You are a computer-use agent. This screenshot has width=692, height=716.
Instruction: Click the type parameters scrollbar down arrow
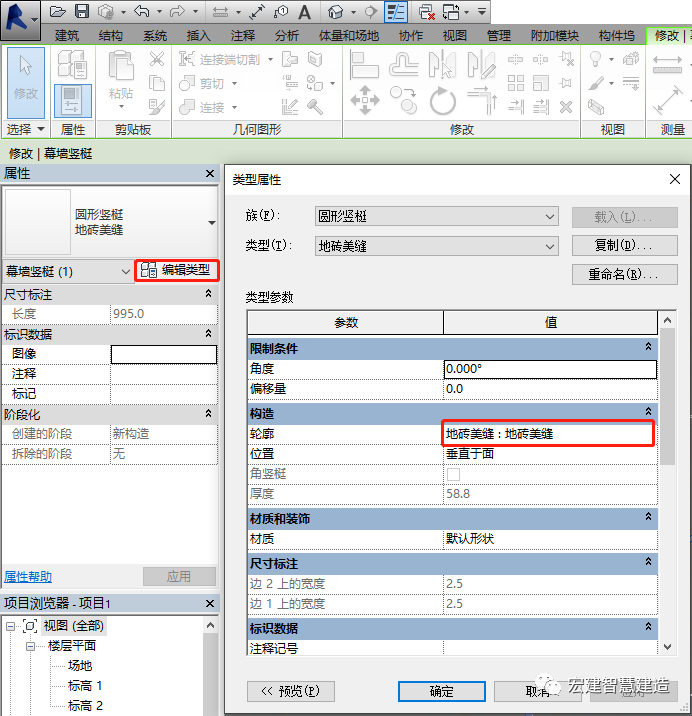point(667,647)
